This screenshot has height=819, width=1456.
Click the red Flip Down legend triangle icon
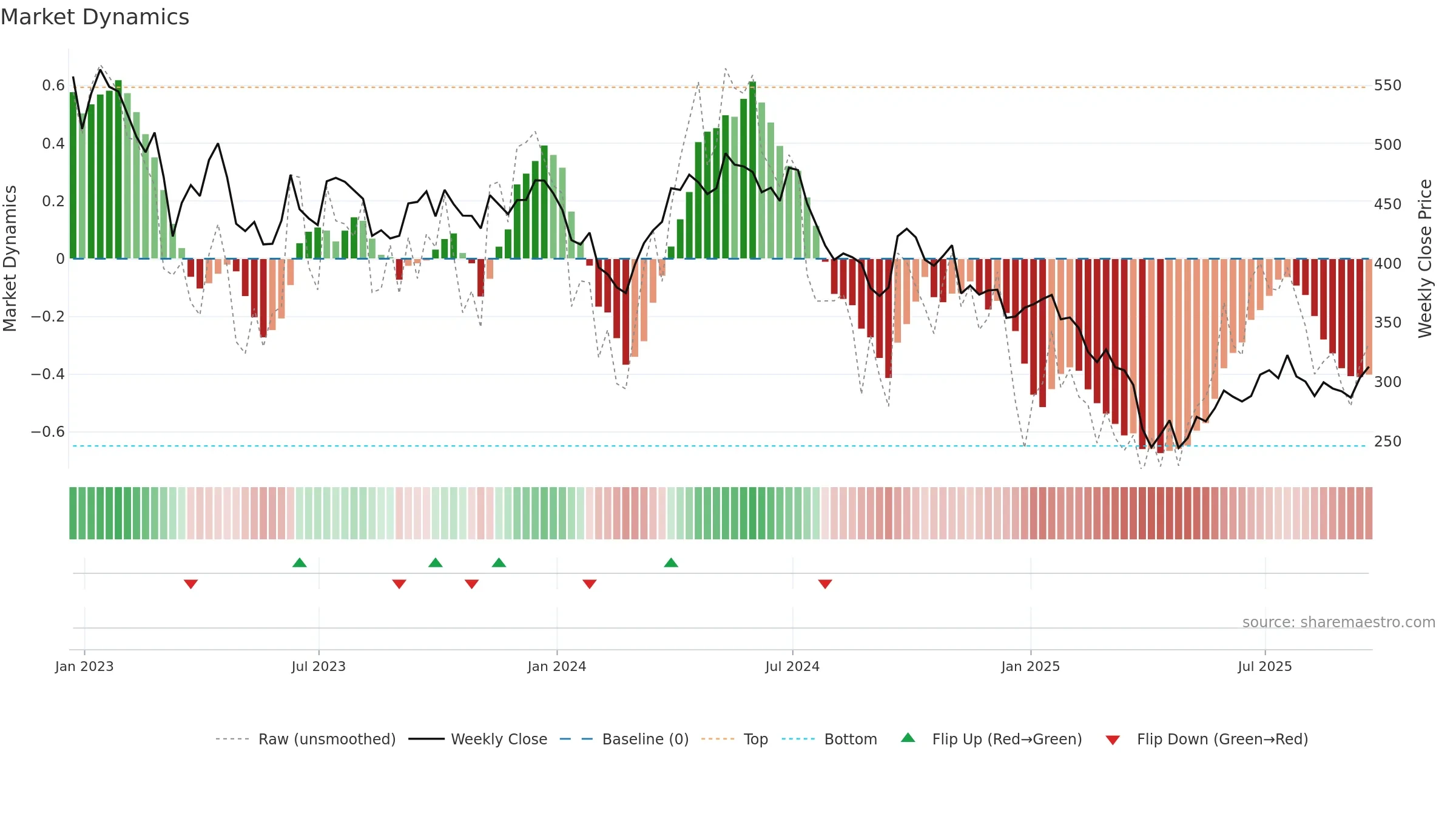pos(1113,740)
